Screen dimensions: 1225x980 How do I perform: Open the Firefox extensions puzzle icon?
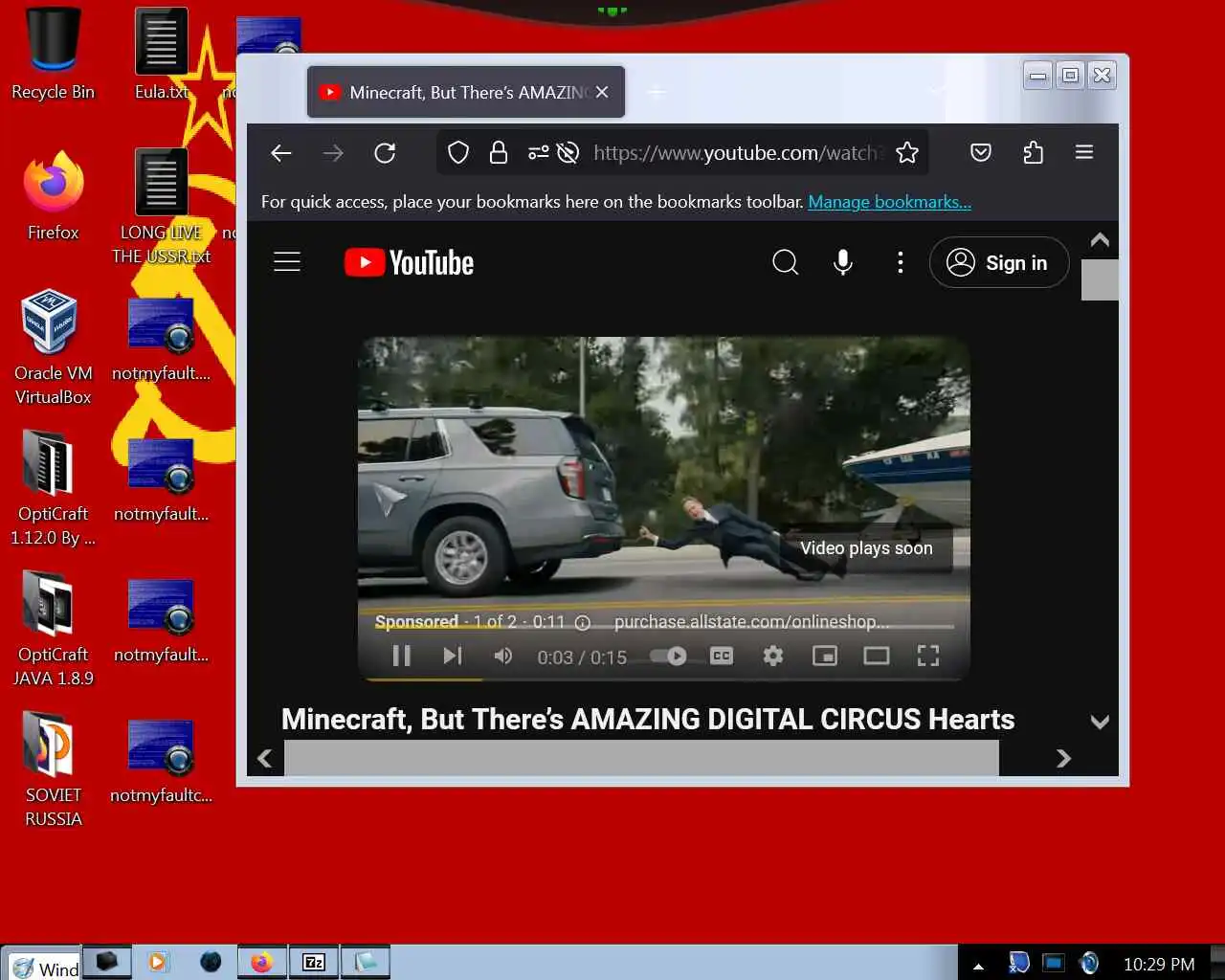click(x=1033, y=152)
